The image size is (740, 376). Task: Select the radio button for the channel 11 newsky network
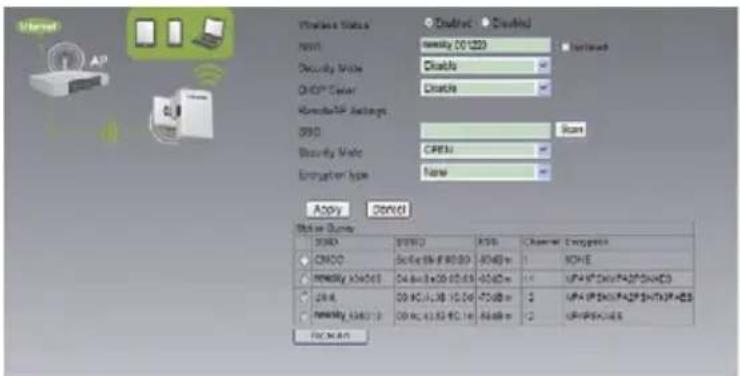(x=304, y=279)
